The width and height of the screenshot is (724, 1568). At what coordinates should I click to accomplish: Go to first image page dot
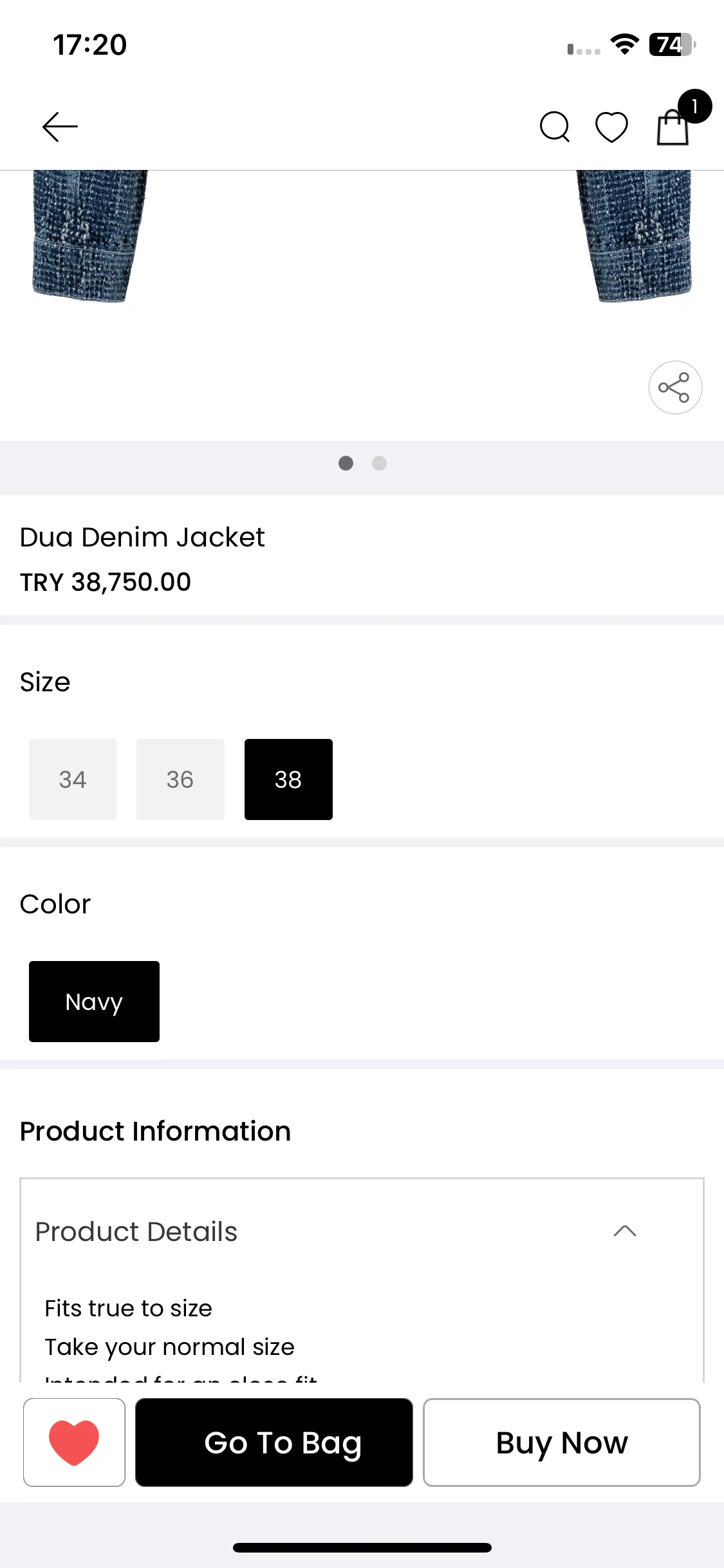tap(346, 463)
